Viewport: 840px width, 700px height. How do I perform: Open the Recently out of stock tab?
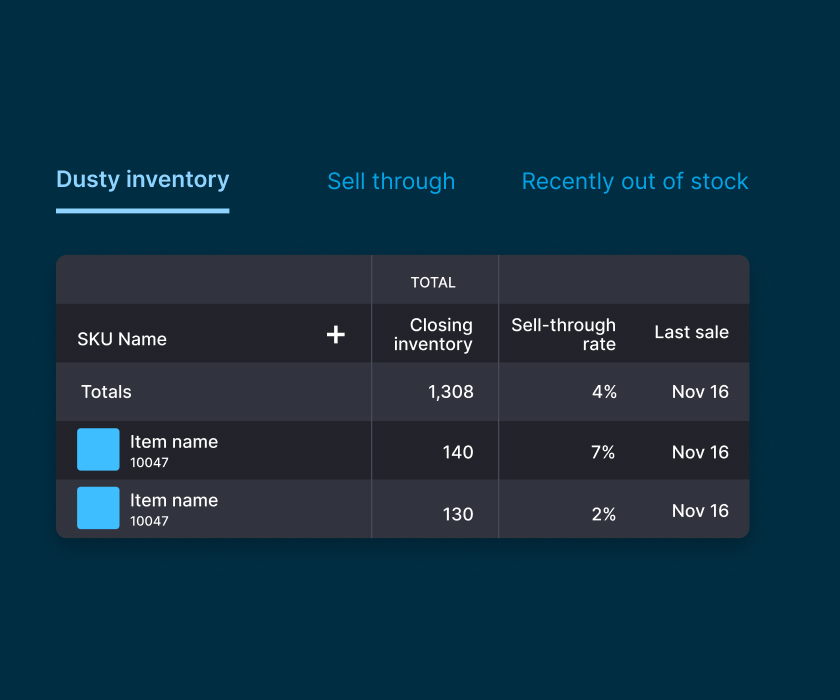click(635, 181)
